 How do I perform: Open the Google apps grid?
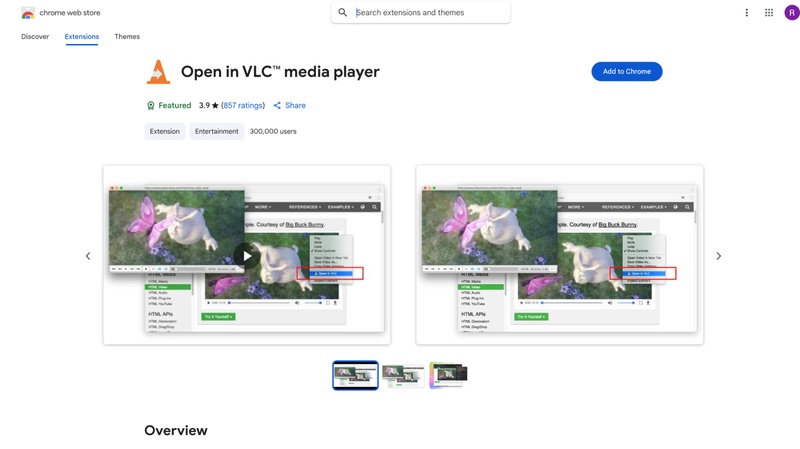tap(769, 13)
